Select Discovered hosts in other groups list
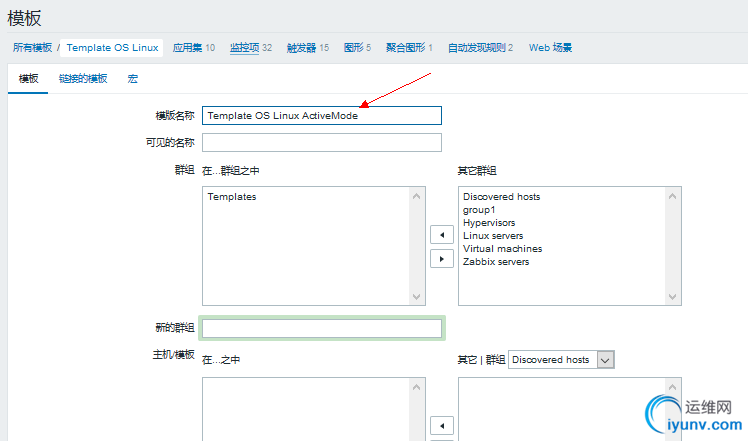Screen dimensions: 748x441 pos(501,197)
